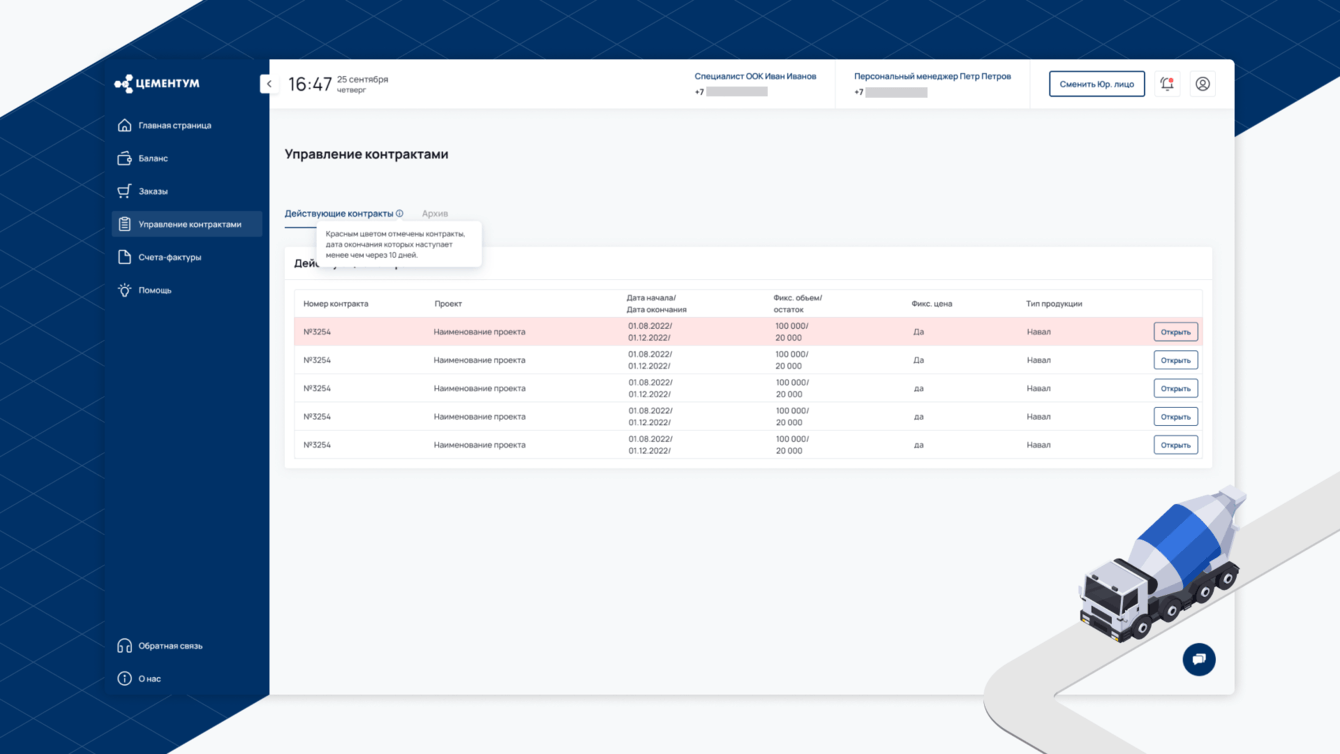Click the dates in the red highlighted row
This screenshot has width=1340, height=754.
(x=650, y=332)
